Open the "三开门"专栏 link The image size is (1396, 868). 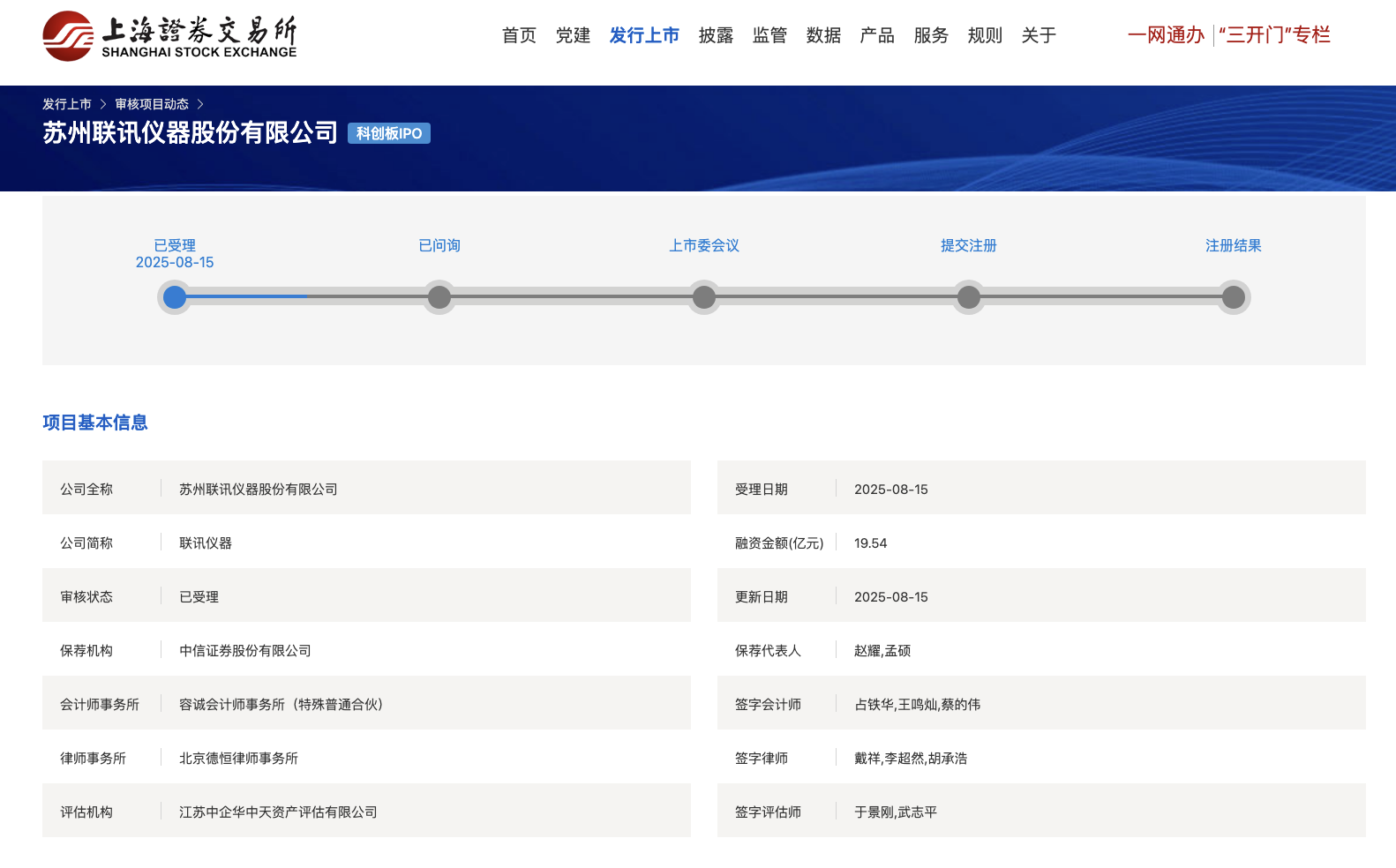[1274, 35]
